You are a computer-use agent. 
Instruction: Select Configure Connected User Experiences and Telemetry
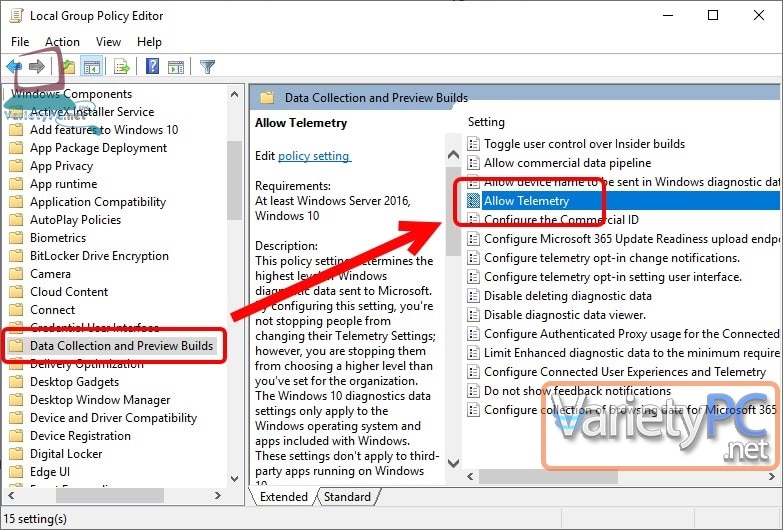pos(625,372)
